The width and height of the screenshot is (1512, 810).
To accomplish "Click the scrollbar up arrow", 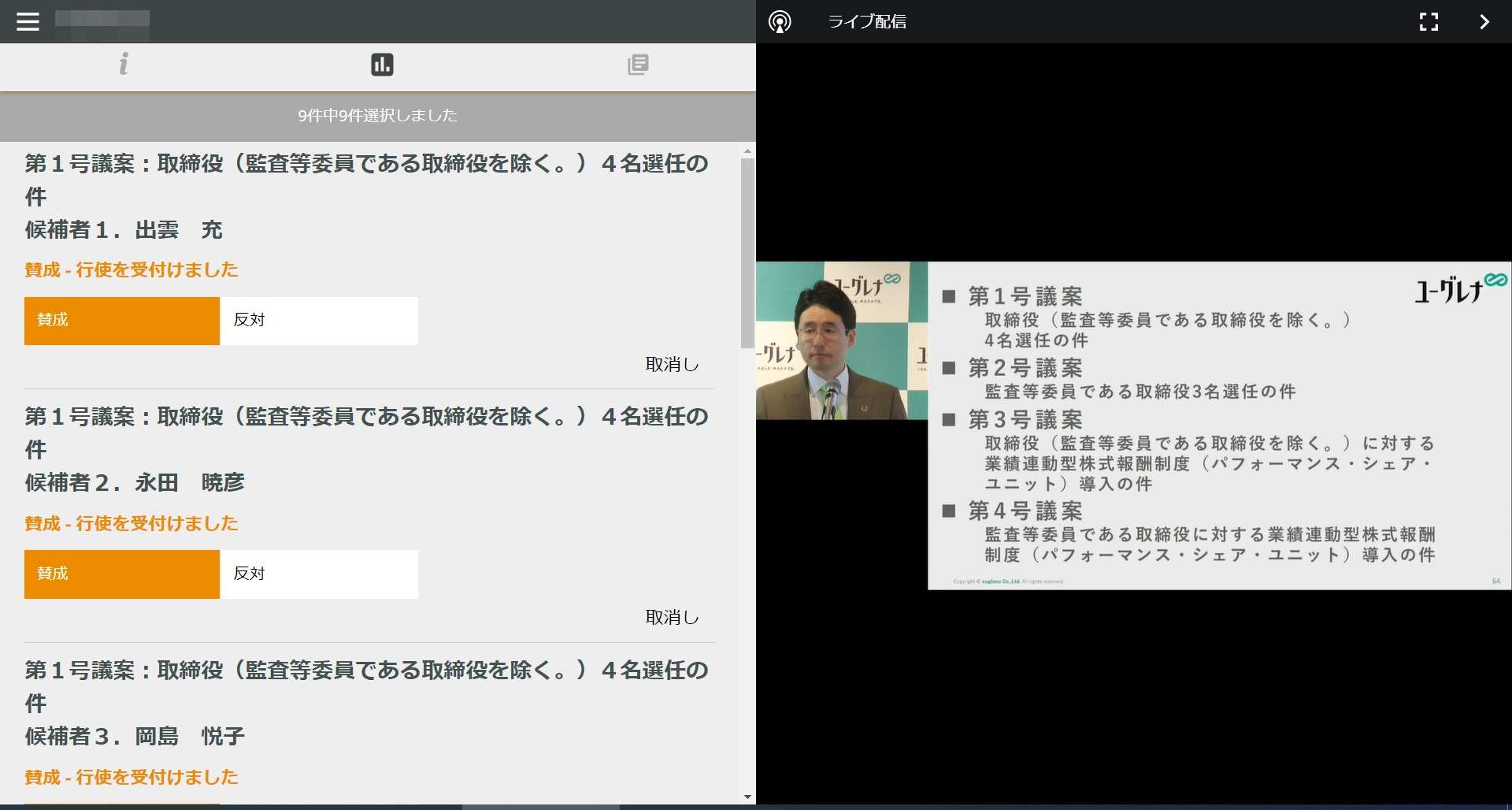I will pyautogui.click(x=747, y=150).
